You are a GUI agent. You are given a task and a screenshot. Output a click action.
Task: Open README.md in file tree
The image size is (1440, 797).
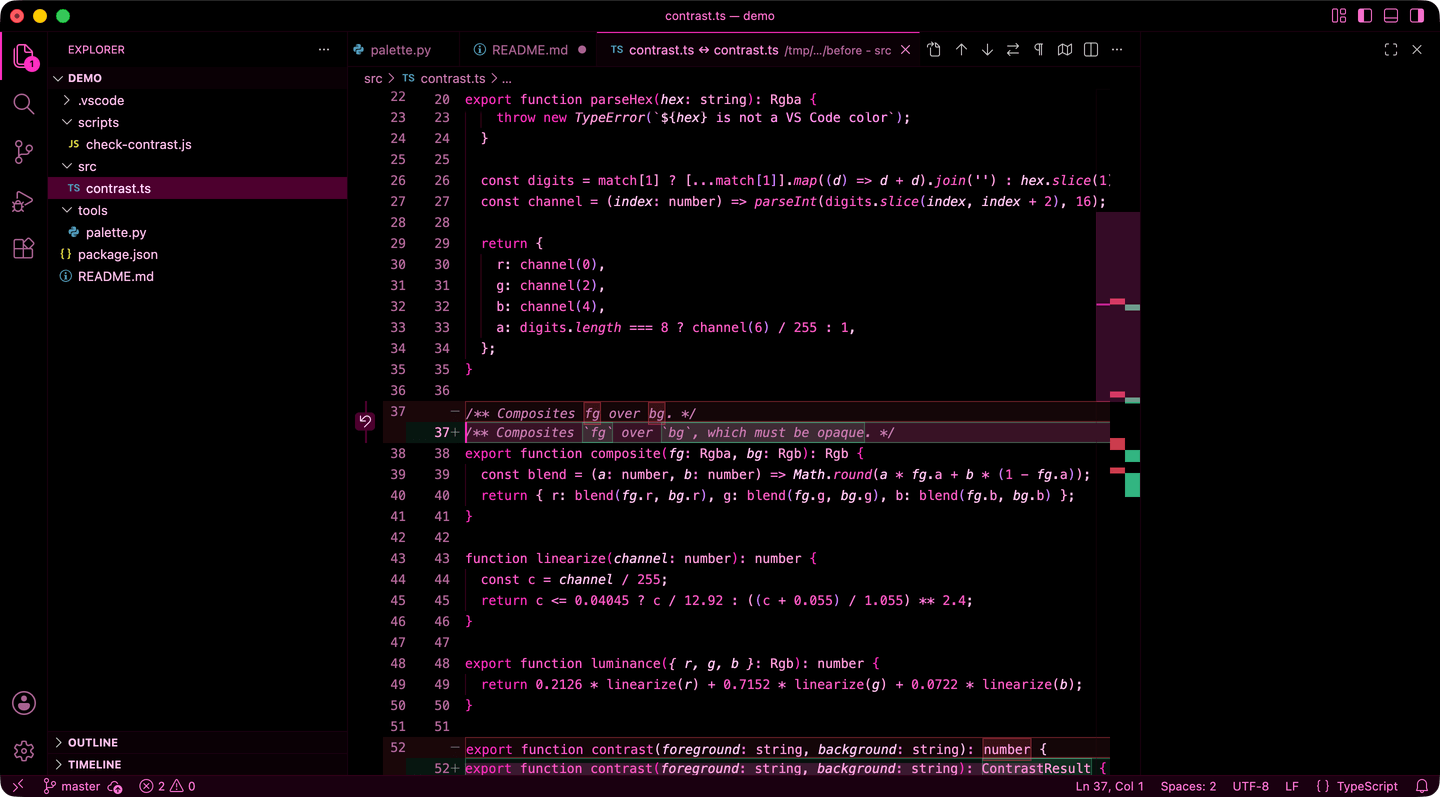[198, 276]
